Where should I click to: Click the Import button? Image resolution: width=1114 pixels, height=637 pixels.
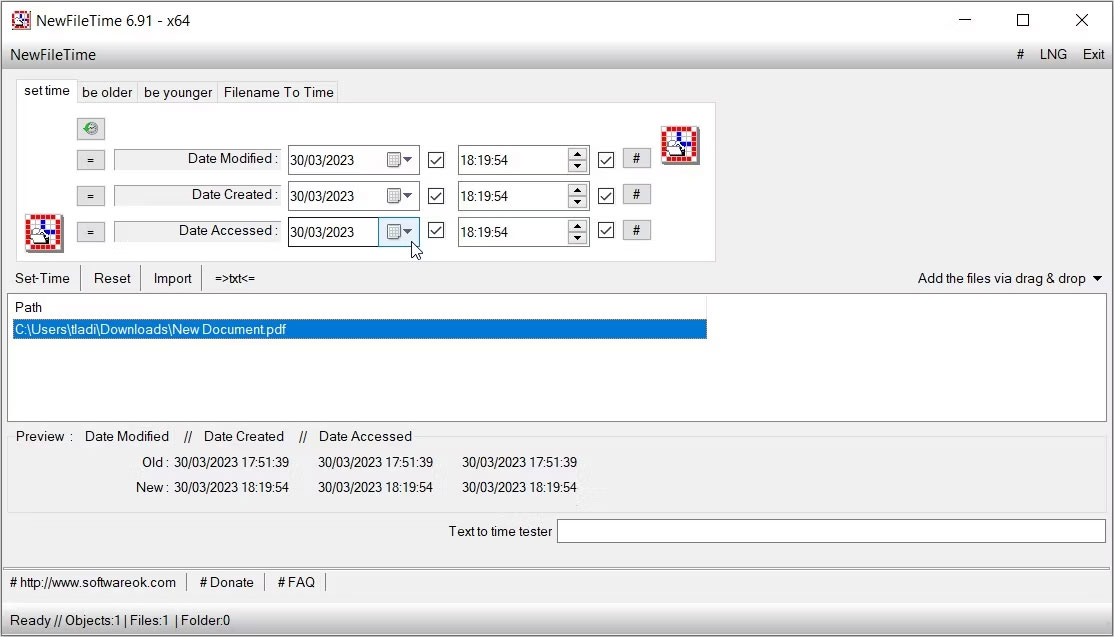click(173, 278)
